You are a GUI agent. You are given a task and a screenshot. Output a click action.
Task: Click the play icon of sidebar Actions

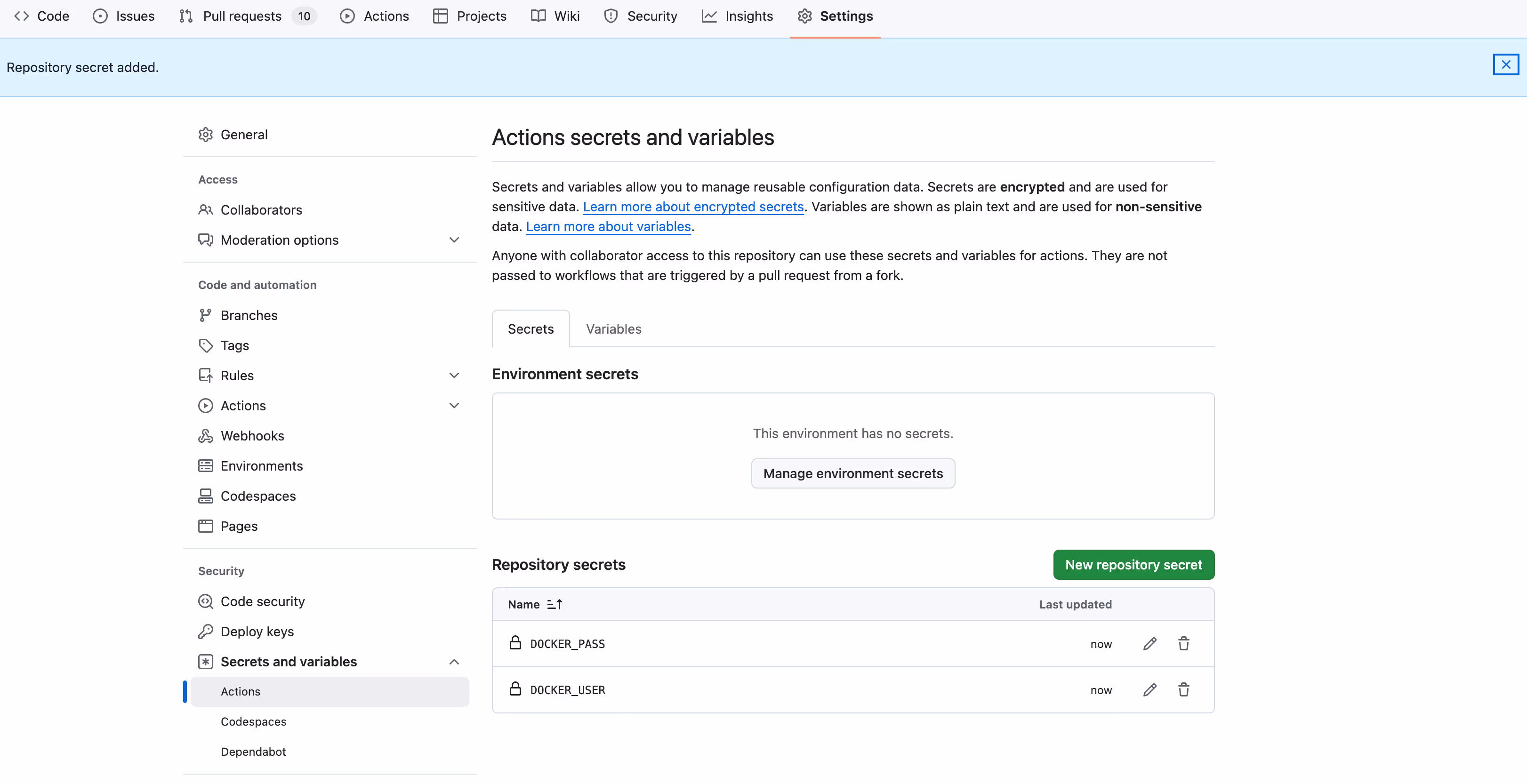(205, 405)
